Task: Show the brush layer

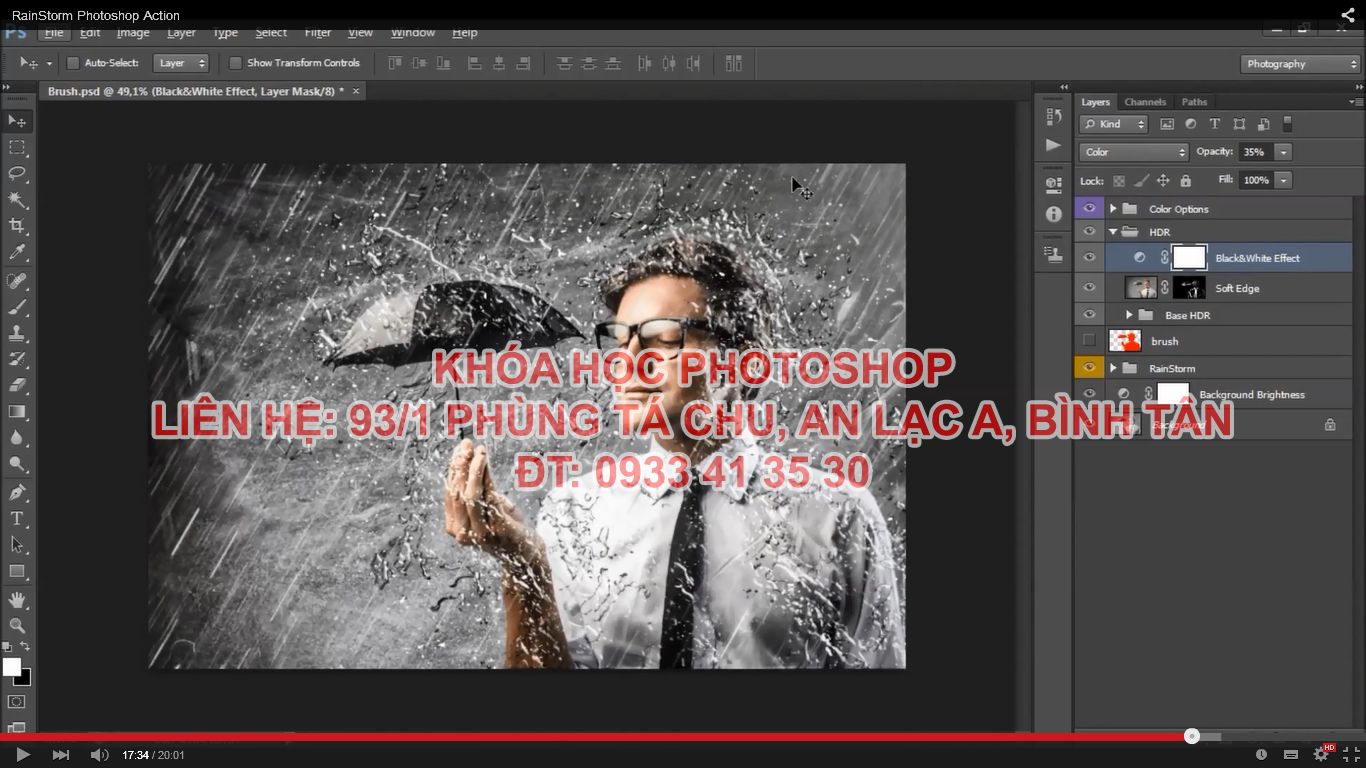Action: 1089,341
